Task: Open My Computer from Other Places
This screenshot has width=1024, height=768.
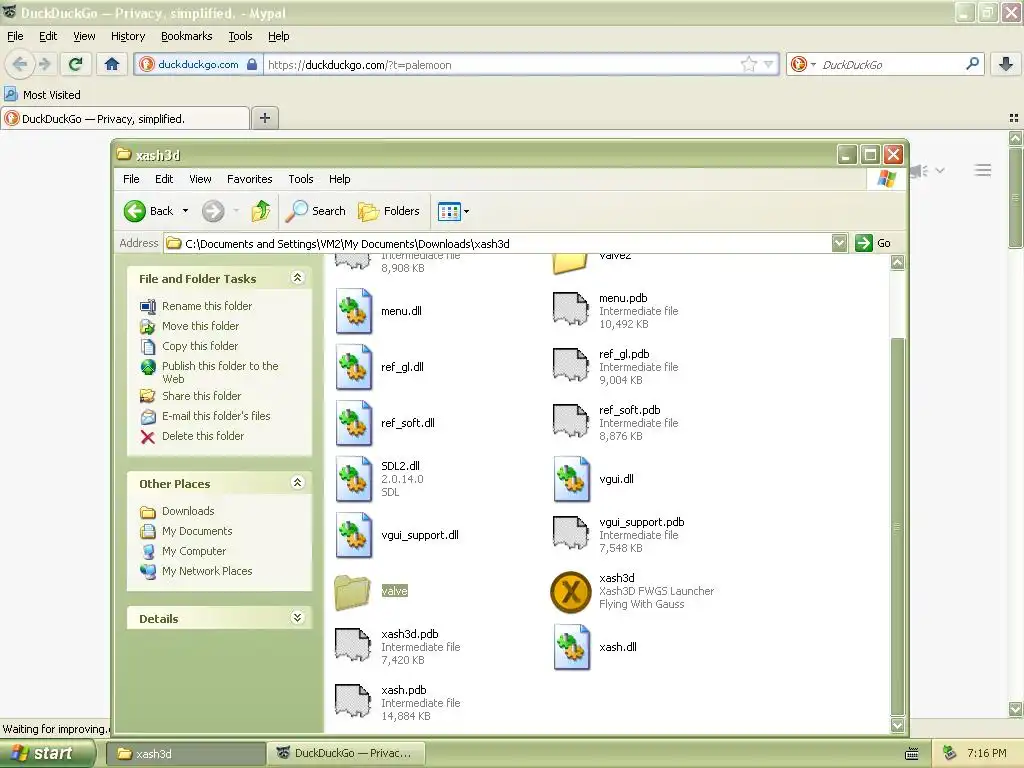Action: pos(194,551)
